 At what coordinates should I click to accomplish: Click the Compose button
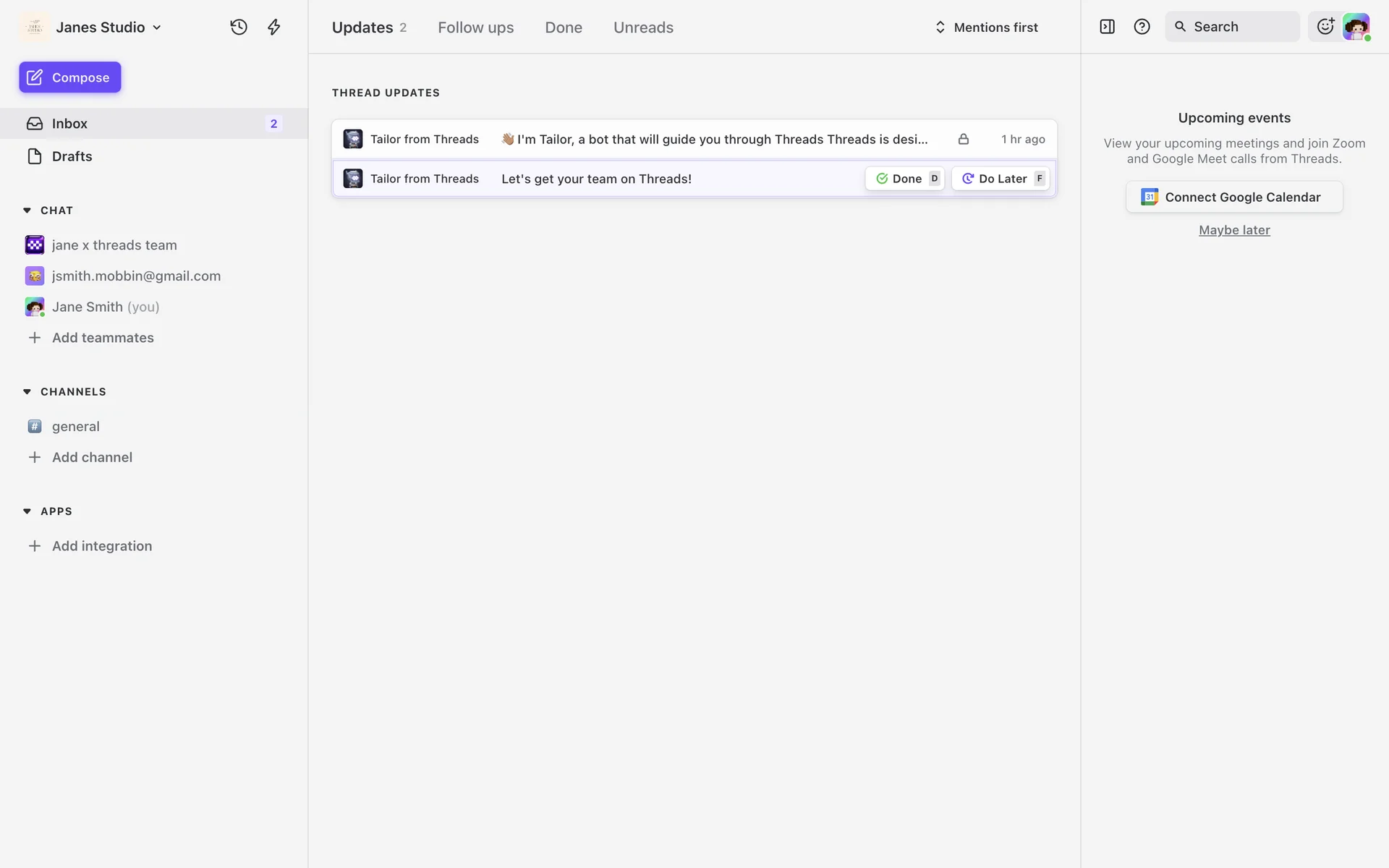point(70,77)
